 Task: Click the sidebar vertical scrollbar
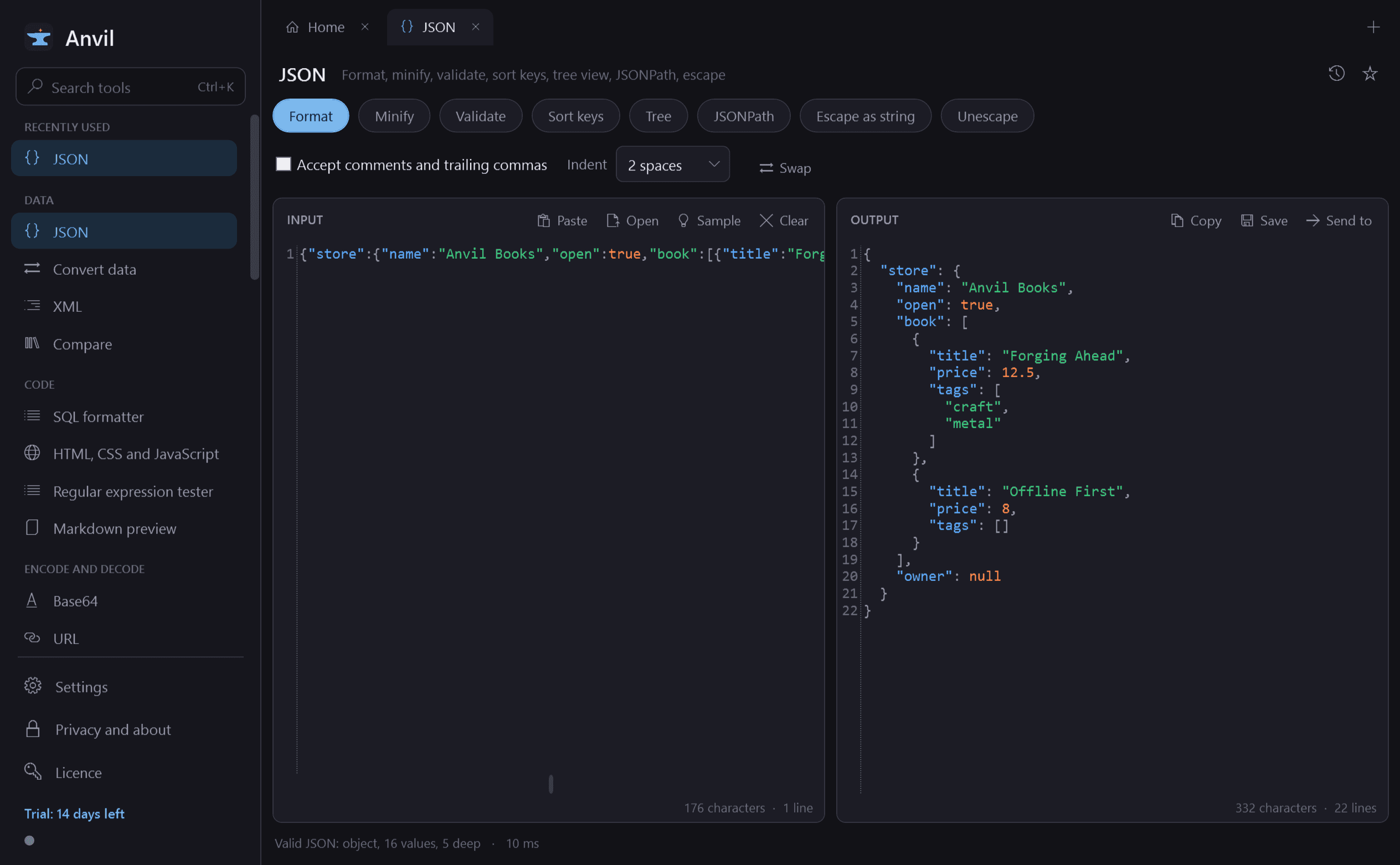pos(255,197)
